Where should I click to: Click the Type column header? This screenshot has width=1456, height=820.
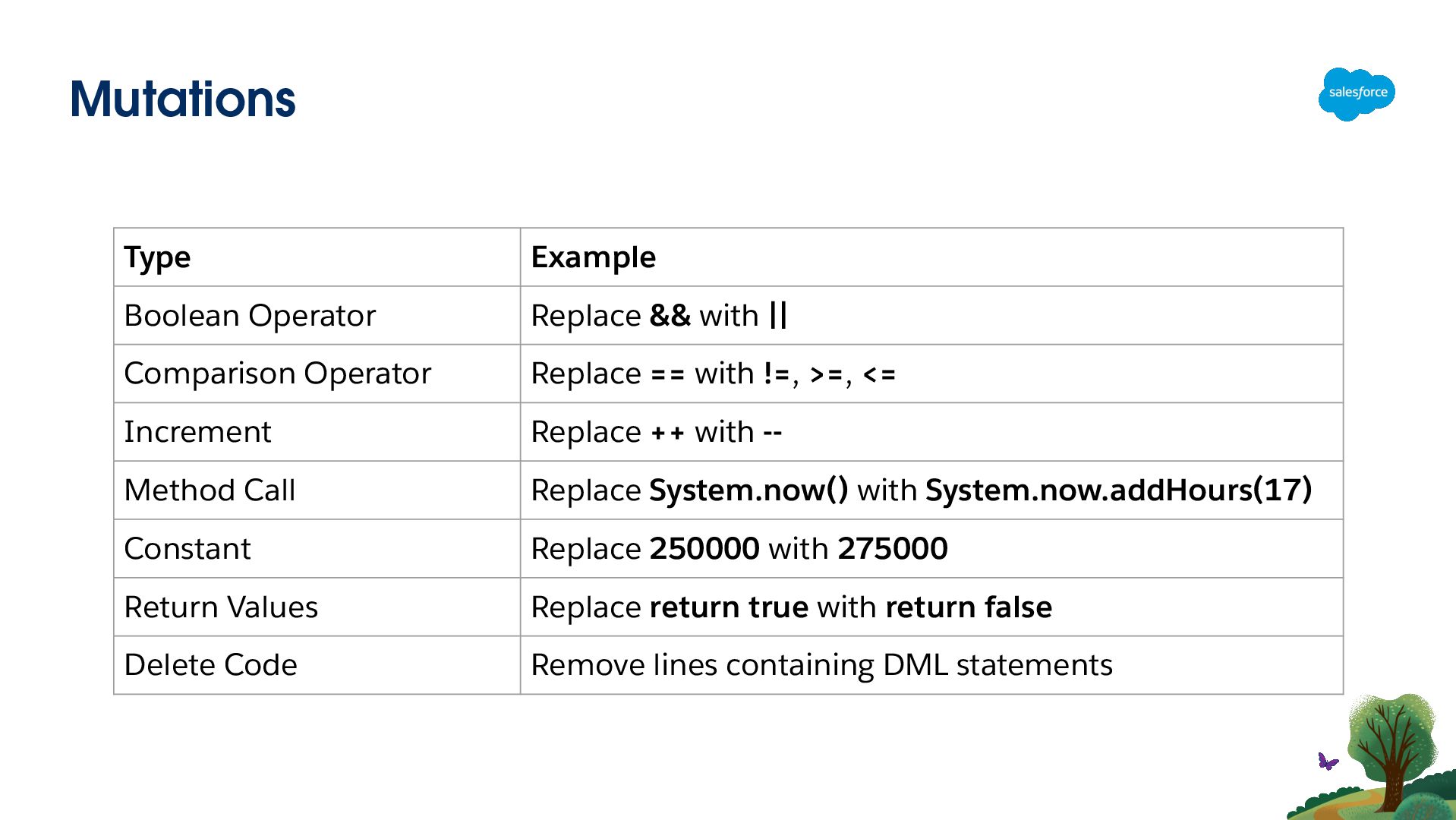[157, 257]
